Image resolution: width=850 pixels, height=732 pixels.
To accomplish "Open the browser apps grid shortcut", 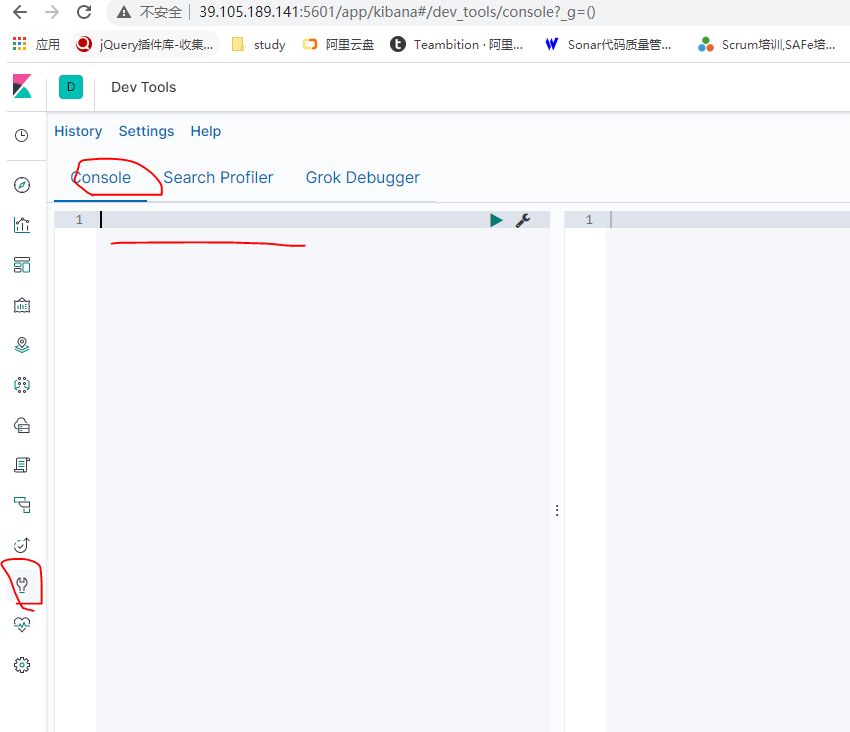I will [20, 44].
